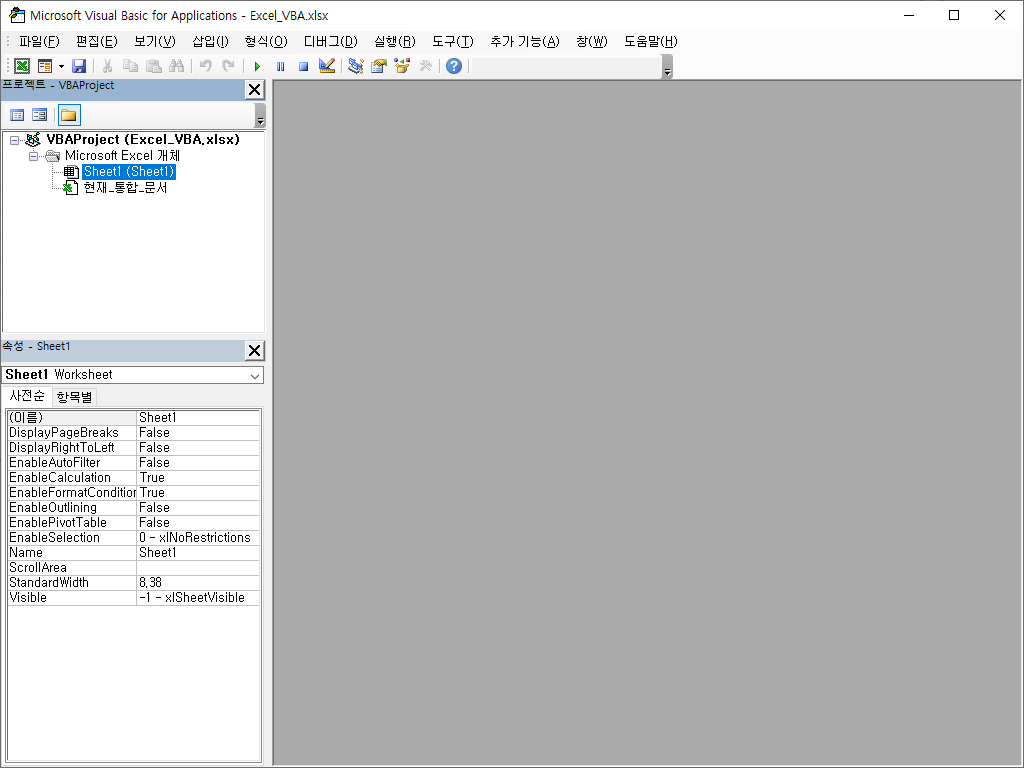This screenshot has width=1024, height=768.
Task: Click the EnableCalculation value True
Action: (198, 477)
